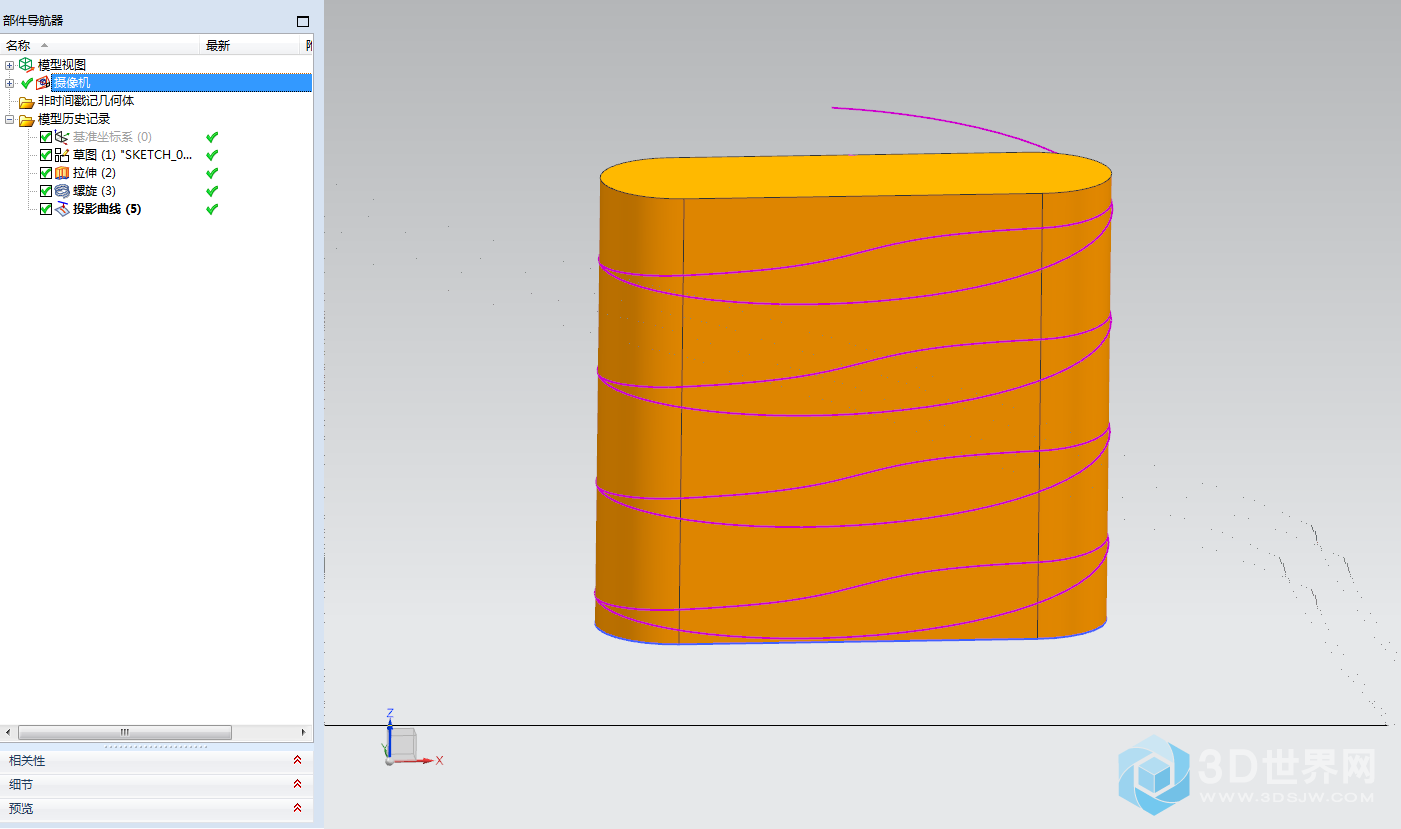Select the 螺旋 (3) feature
The height and width of the screenshot is (829, 1401).
tap(94, 191)
